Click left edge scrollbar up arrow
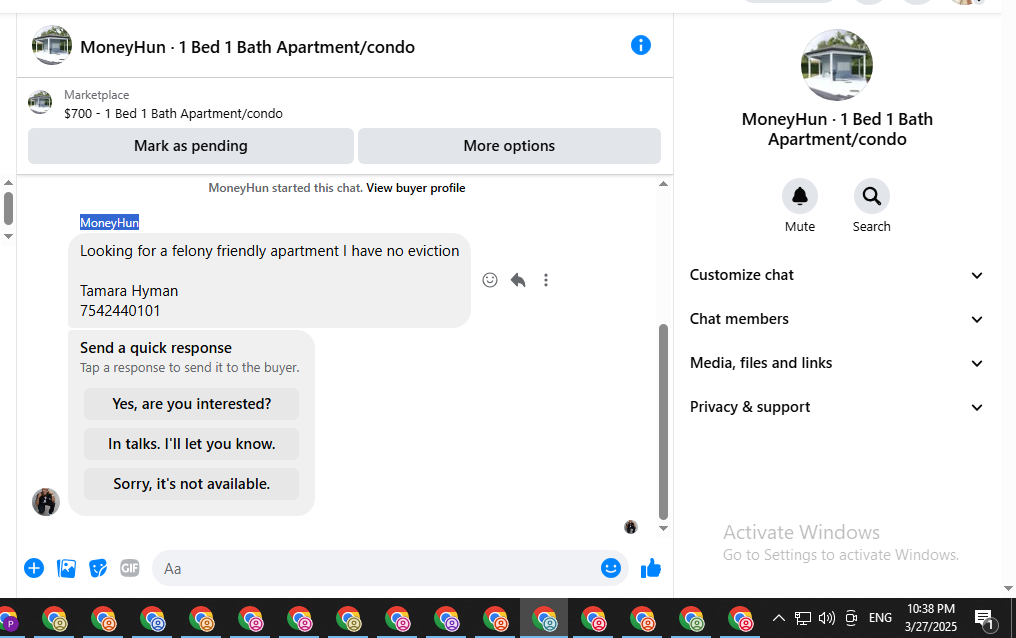This screenshot has height=638, width=1016. pos(8,183)
